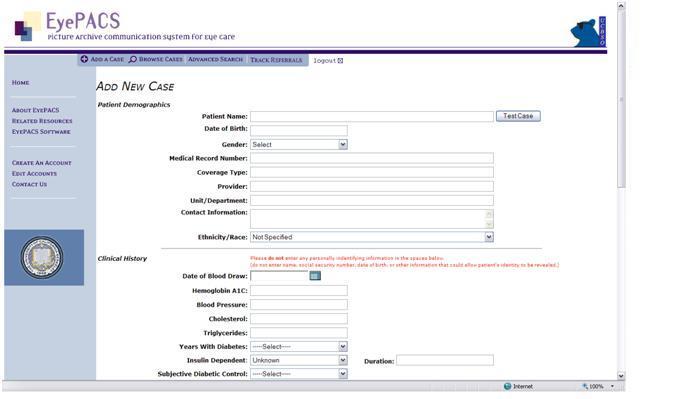Image resolution: width=683 pixels, height=399 pixels.
Task: Open Create An Account link
Action: [x=41, y=162]
